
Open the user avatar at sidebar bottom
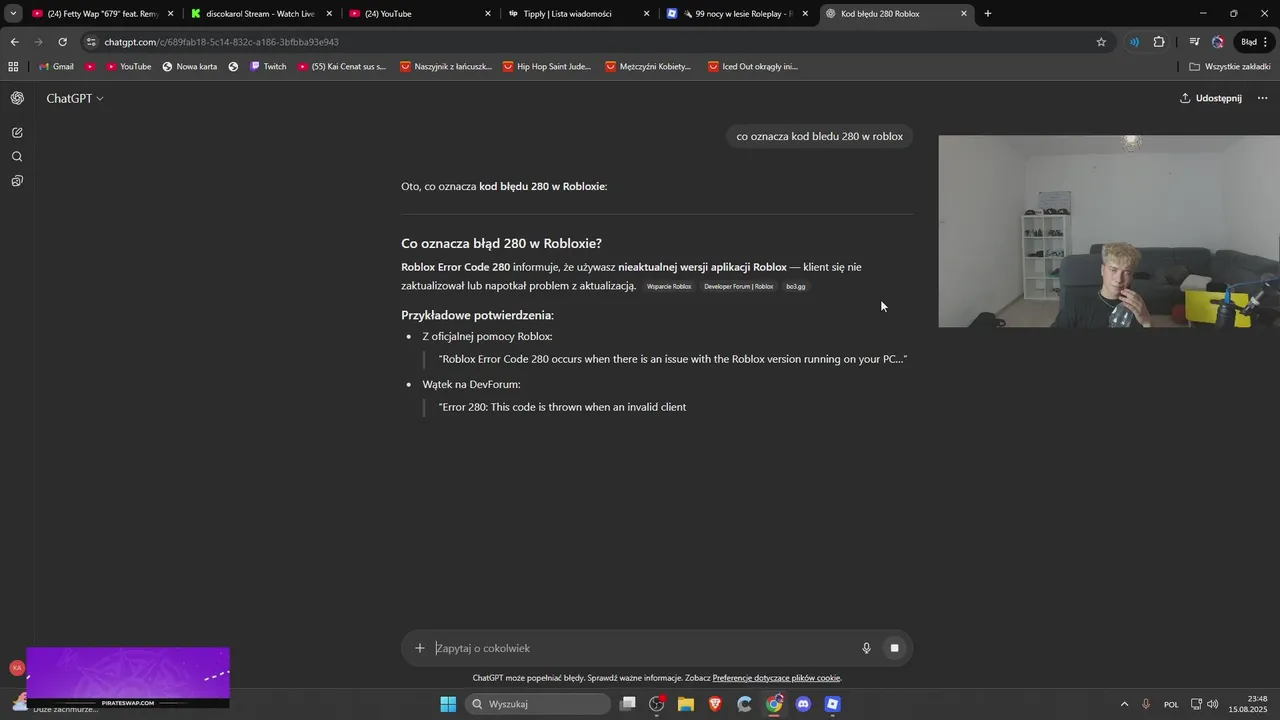pyautogui.click(x=17, y=667)
